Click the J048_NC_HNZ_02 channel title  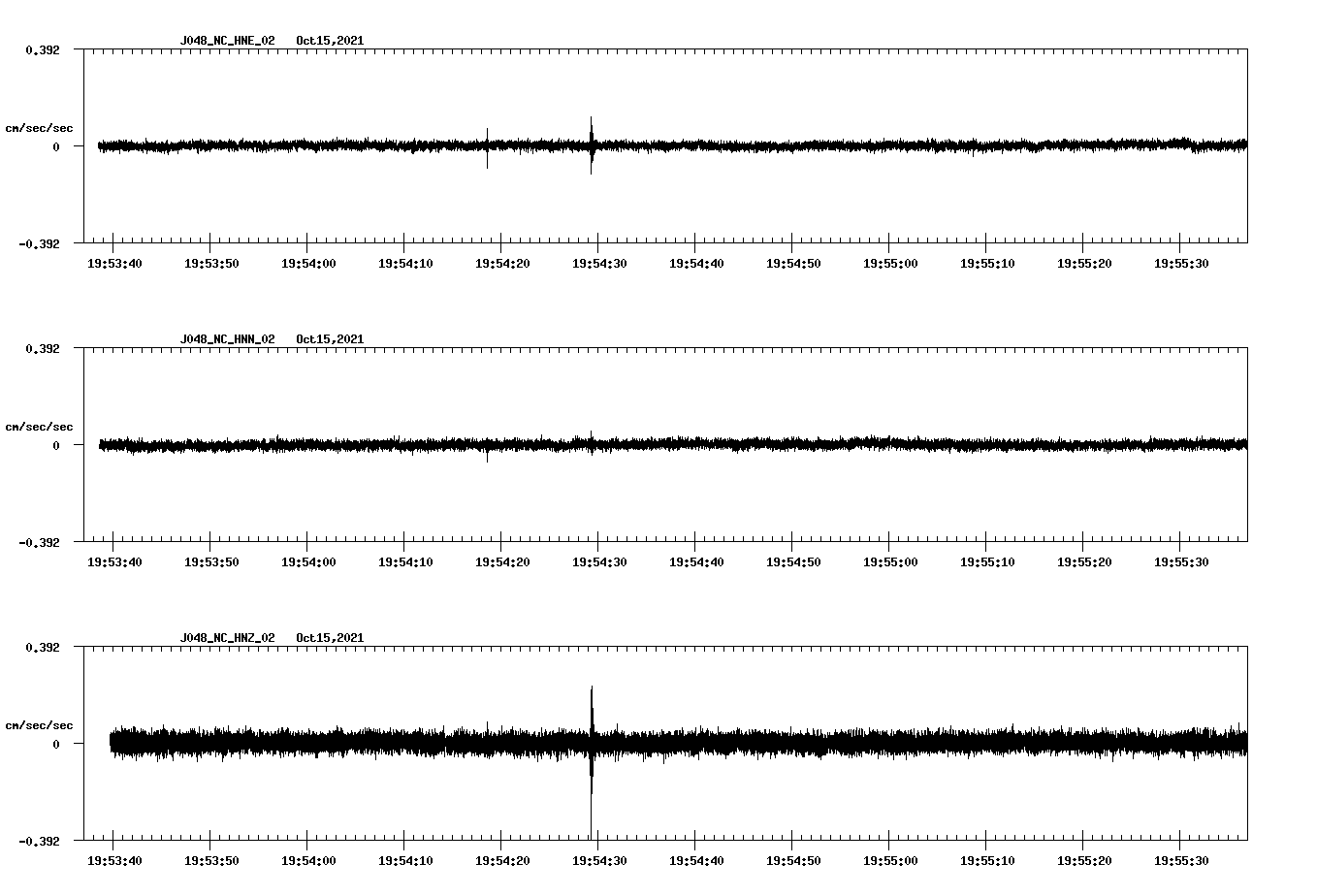(x=227, y=638)
